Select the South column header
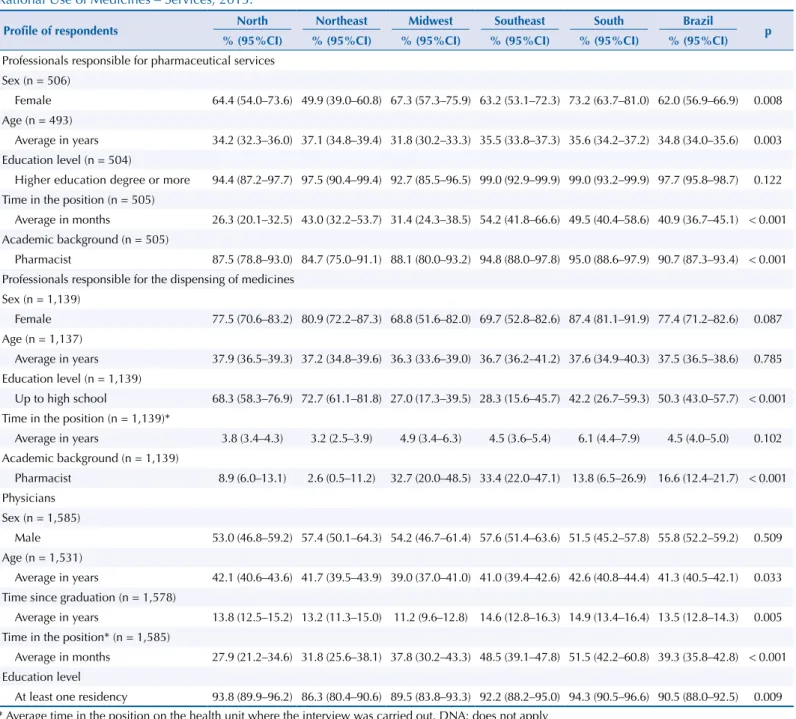Viewport: 796px width, 719px height. coord(609,21)
